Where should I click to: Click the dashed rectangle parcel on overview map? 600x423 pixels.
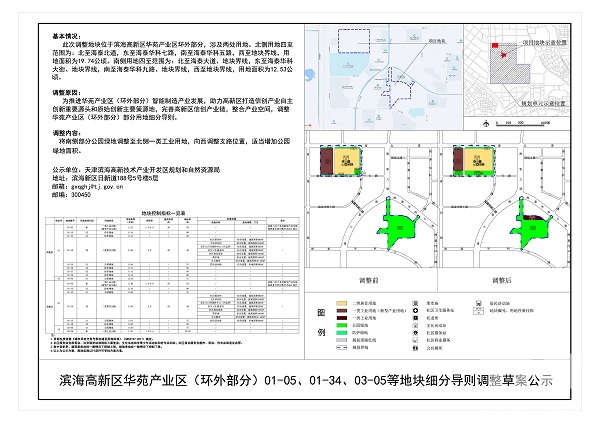click(x=354, y=41)
